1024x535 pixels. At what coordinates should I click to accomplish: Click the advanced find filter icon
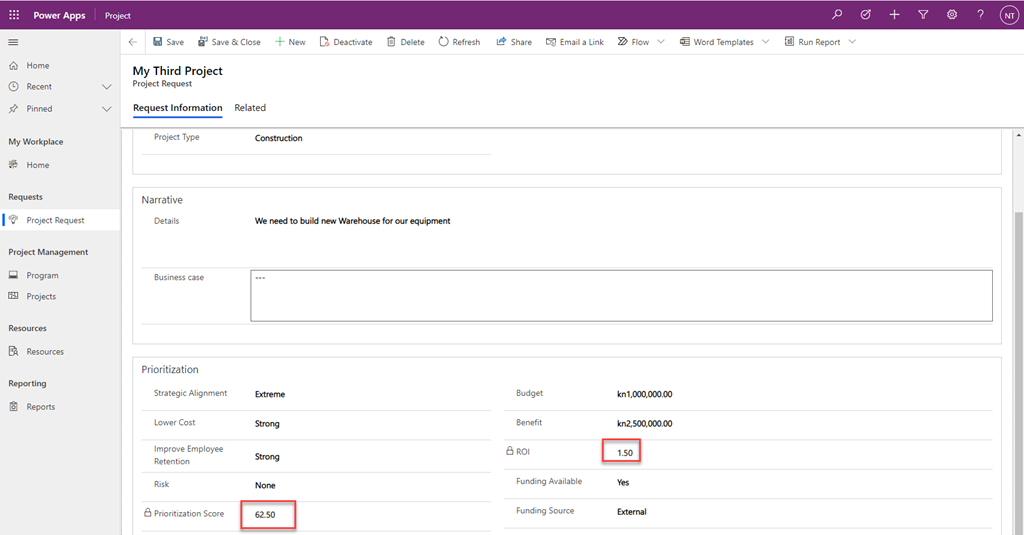tap(923, 15)
